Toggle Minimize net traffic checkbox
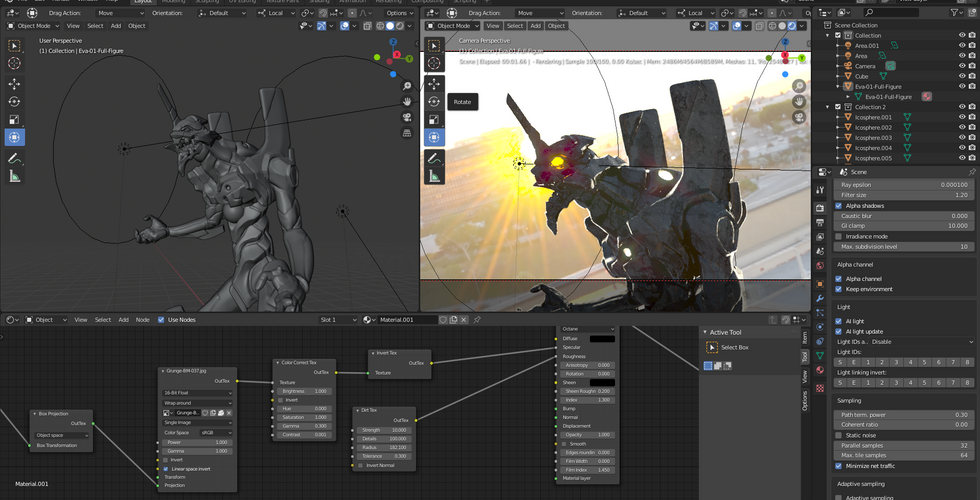This screenshot has width=980, height=500. [839, 466]
